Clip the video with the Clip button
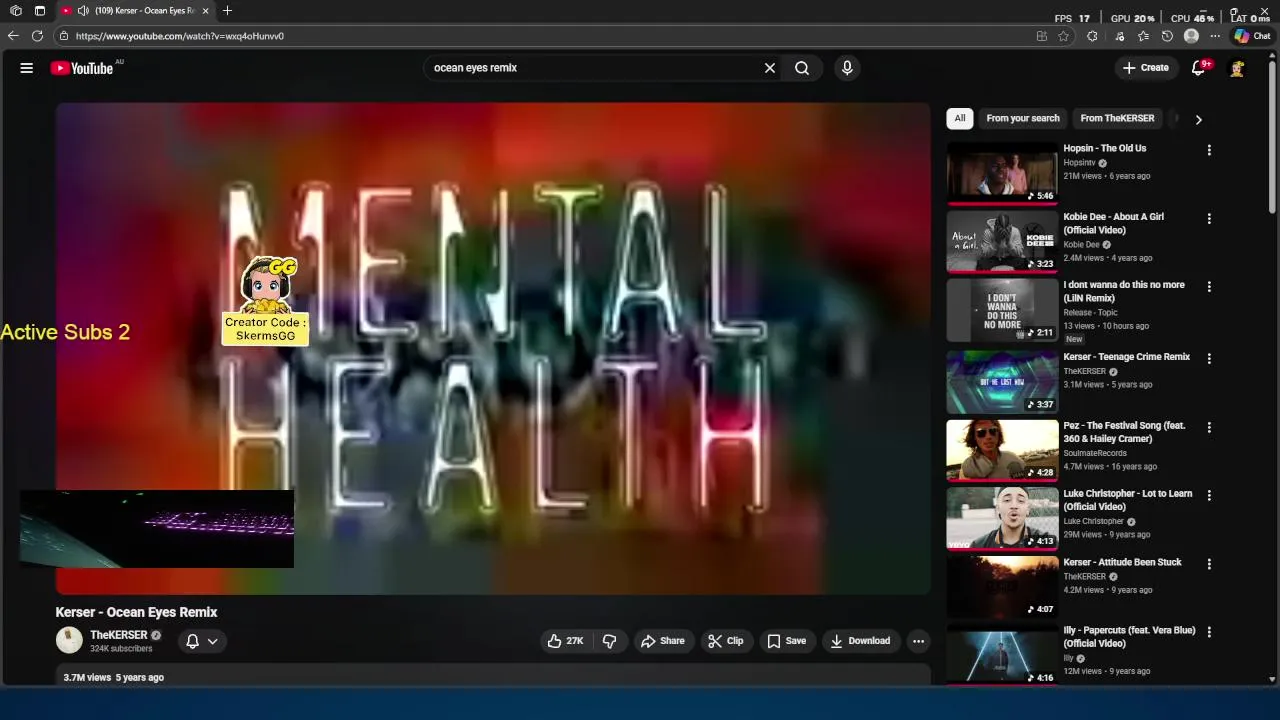The height and width of the screenshot is (720, 1280). [x=726, y=641]
